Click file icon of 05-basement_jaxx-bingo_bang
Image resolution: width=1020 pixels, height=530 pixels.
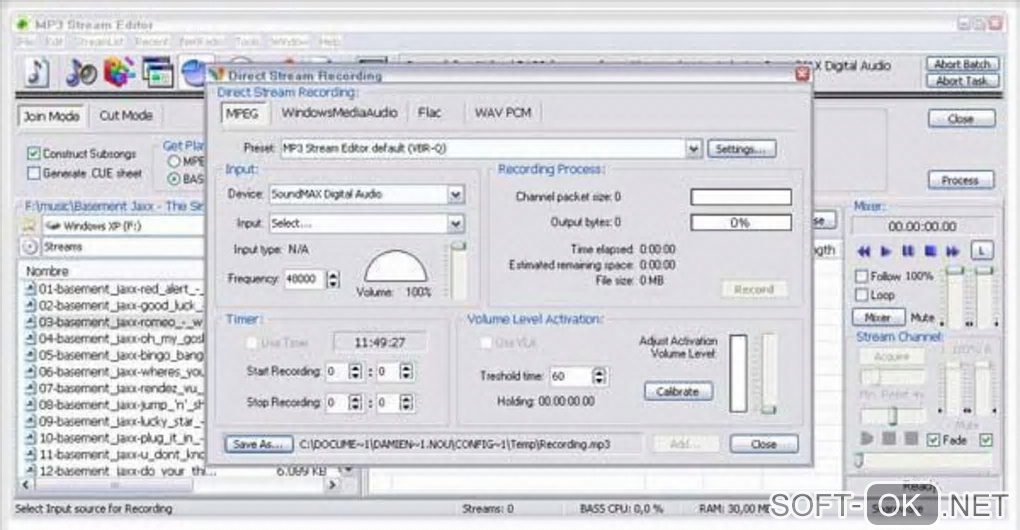click(30, 355)
